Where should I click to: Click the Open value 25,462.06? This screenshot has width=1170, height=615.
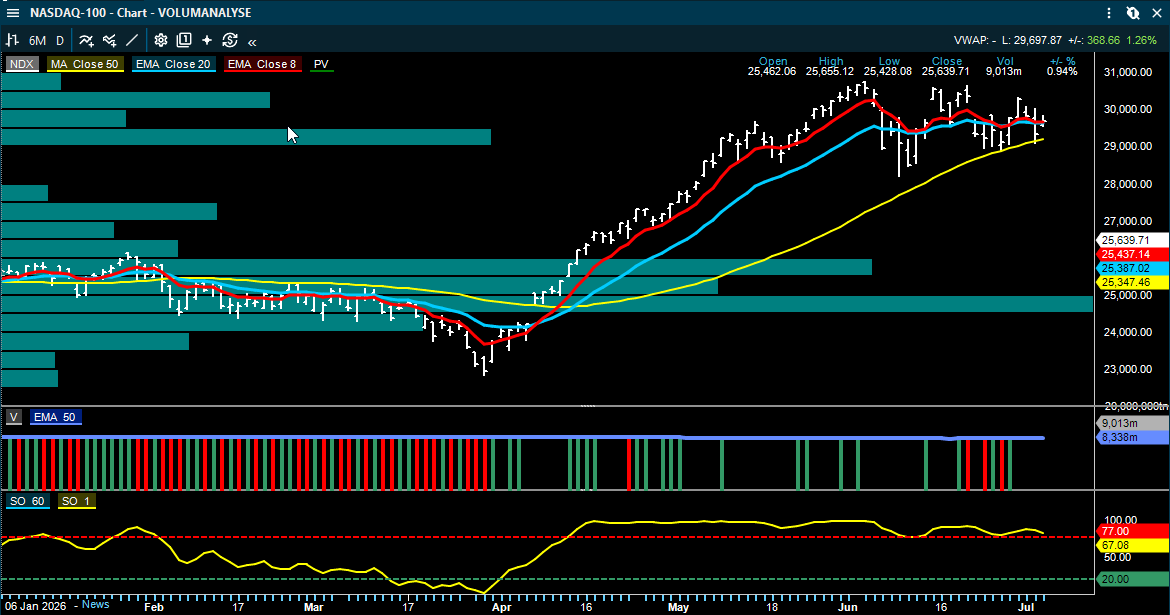[772, 72]
